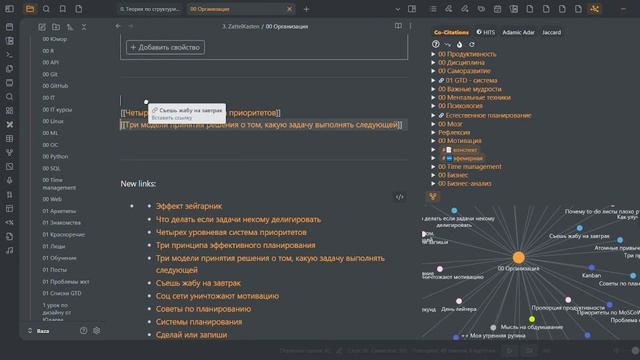The height and width of the screenshot is (360, 640).
Task: Open the search pane magnifier icon
Action: (46, 9)
